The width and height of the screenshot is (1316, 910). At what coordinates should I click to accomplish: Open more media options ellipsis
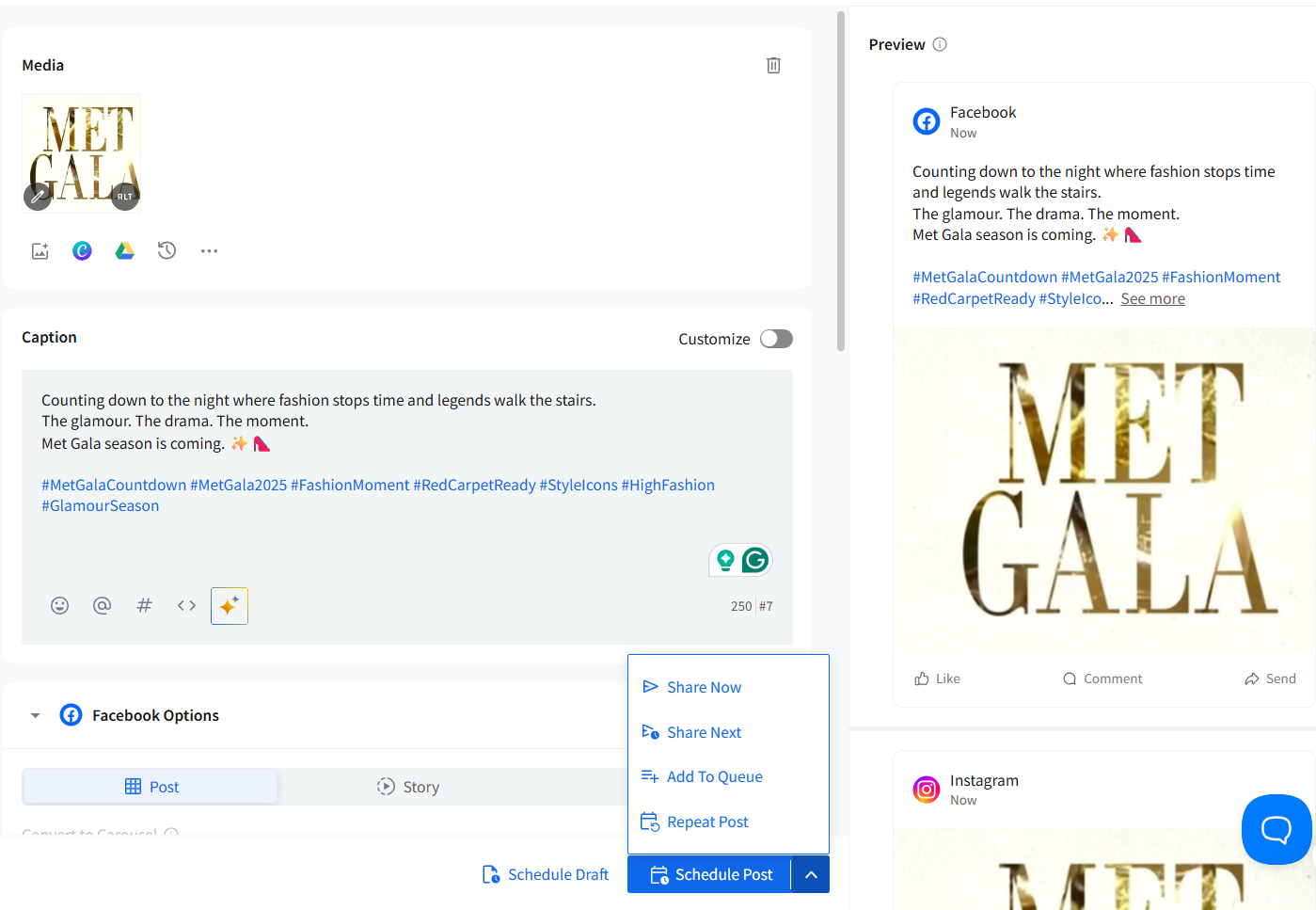coord(209,250)
